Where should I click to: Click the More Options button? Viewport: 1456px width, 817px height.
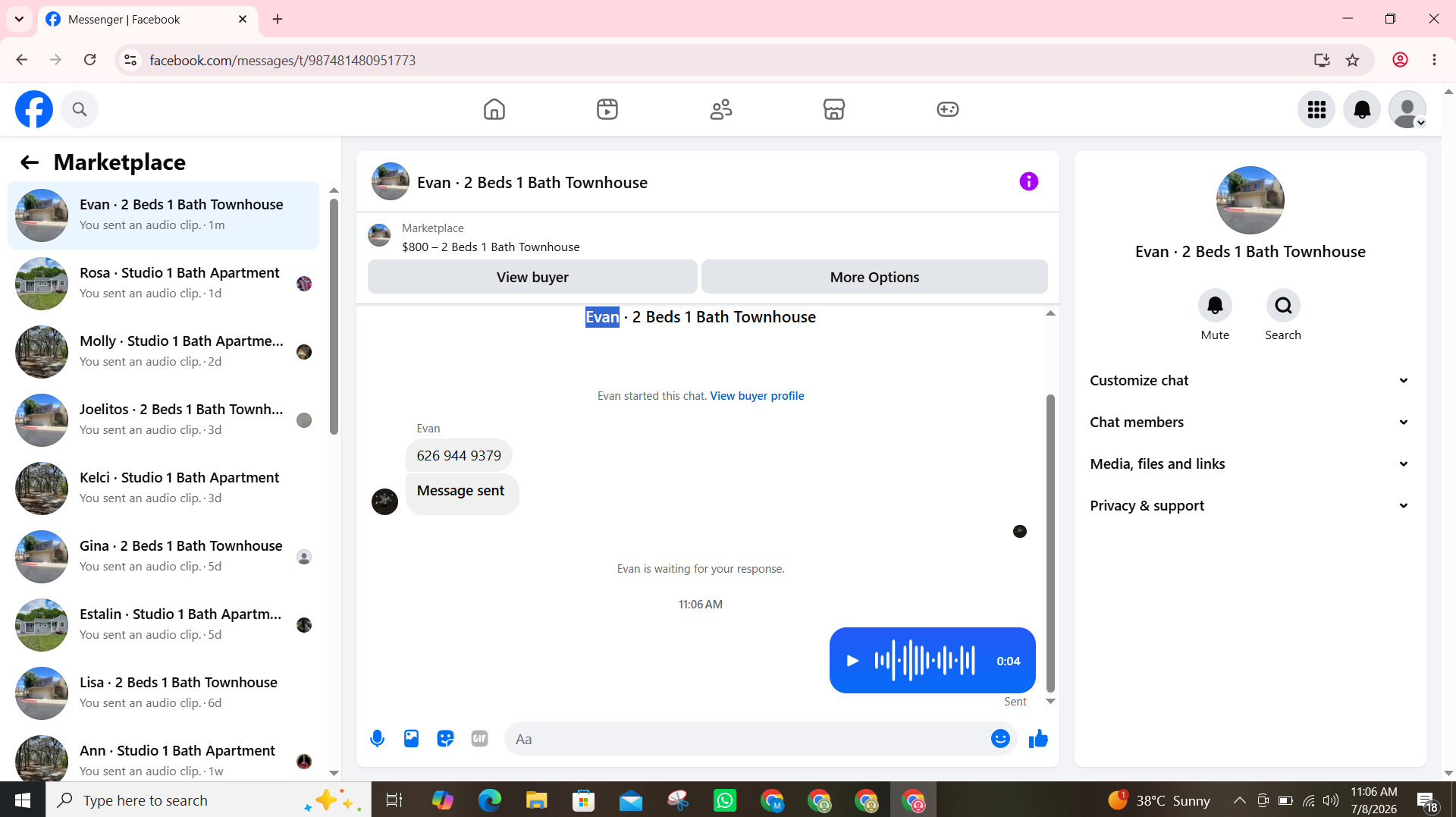point(874,277)
